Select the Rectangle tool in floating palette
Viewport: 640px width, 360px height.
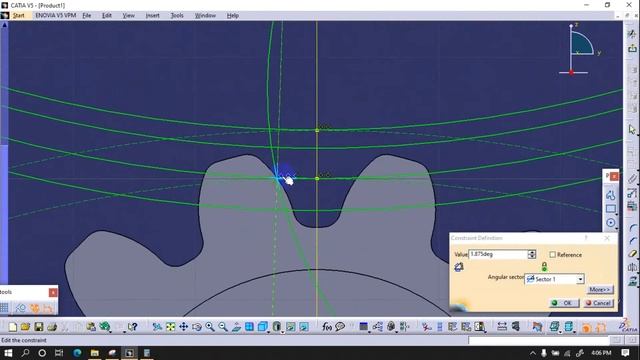point(611,209)
